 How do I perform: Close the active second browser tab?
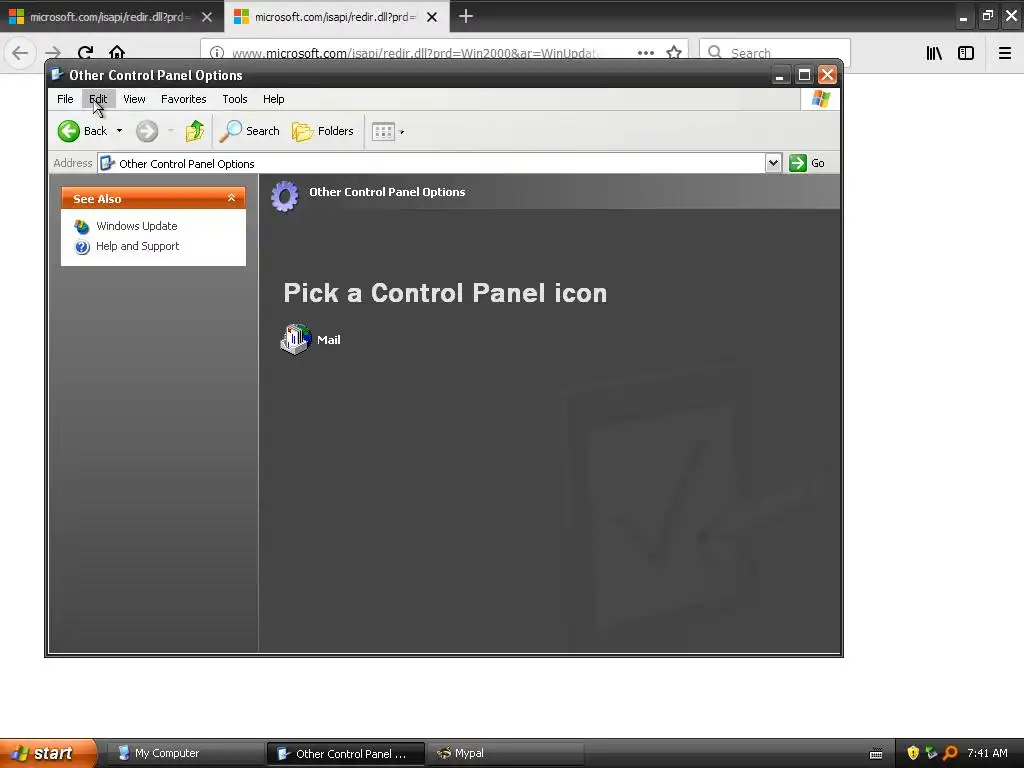pos(432,17)
